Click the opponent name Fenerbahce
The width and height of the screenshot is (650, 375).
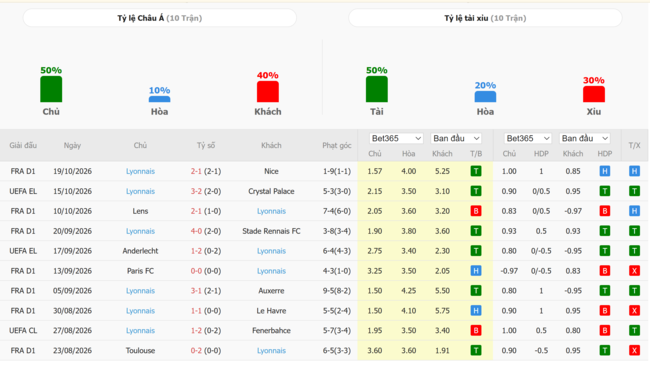click(271, 330)
